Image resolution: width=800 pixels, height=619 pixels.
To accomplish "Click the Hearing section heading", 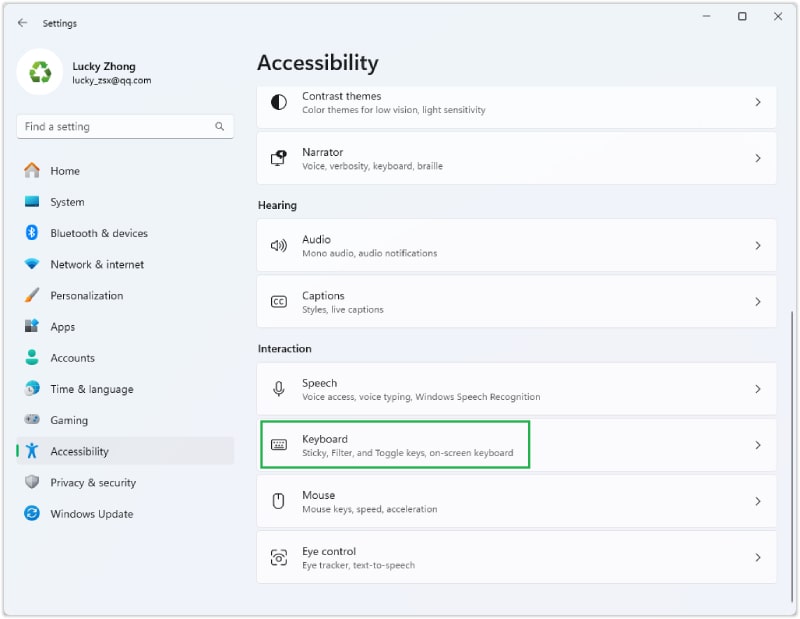I will click(277, 205).
